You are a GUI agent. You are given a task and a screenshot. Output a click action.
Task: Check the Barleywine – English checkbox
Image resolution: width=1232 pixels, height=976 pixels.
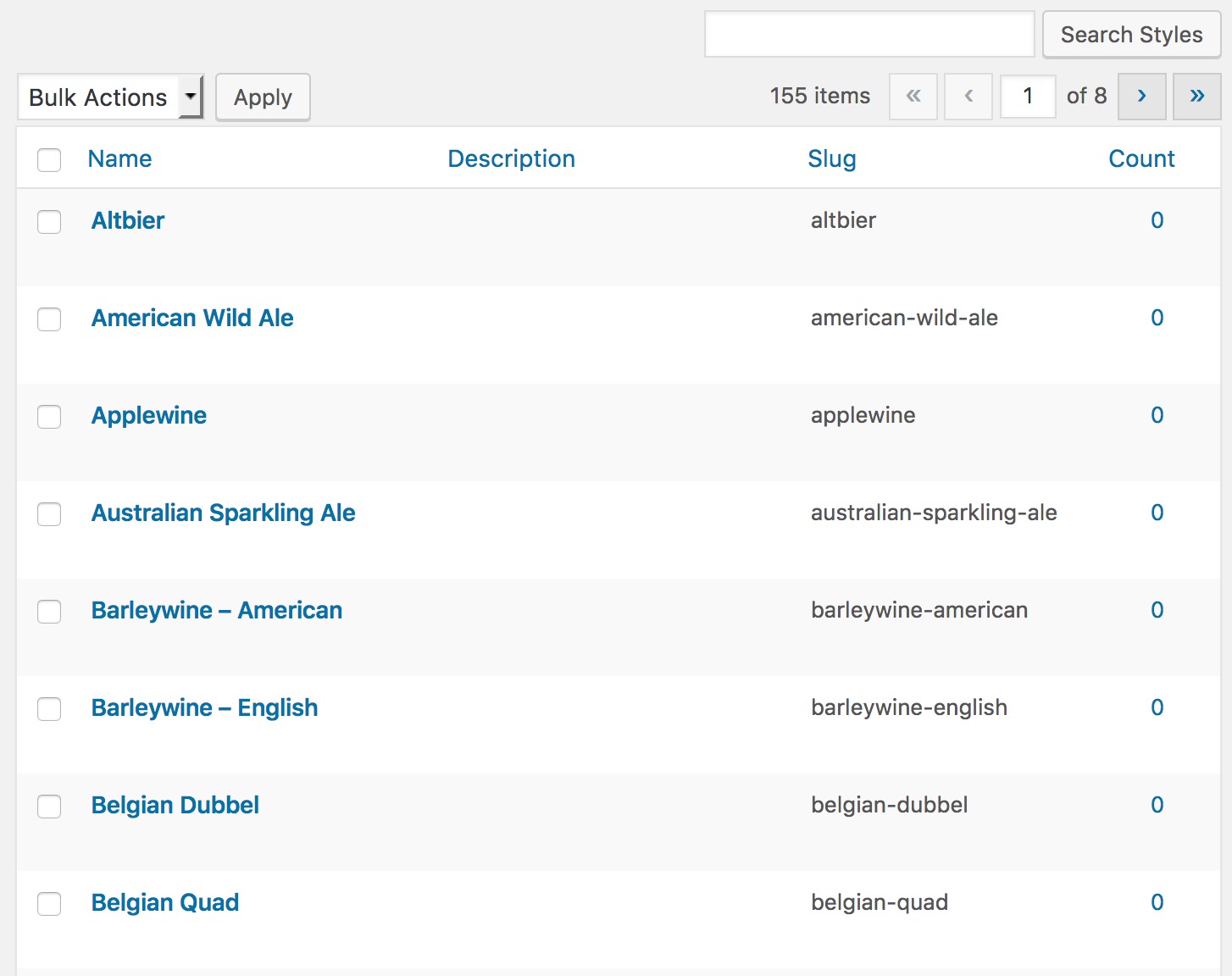[x=49, y=708]
